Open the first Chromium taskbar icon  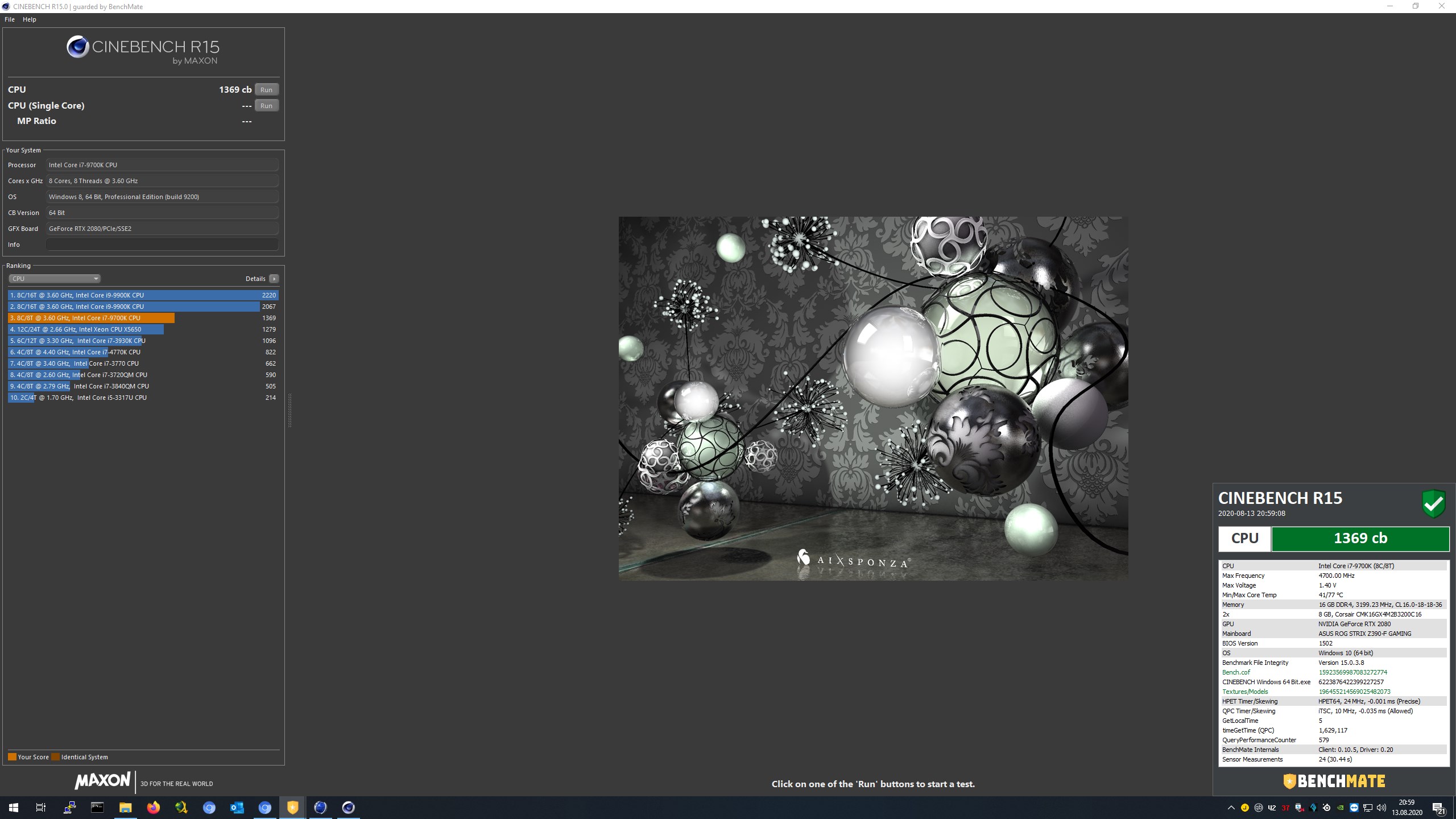(x=209, y=808)
